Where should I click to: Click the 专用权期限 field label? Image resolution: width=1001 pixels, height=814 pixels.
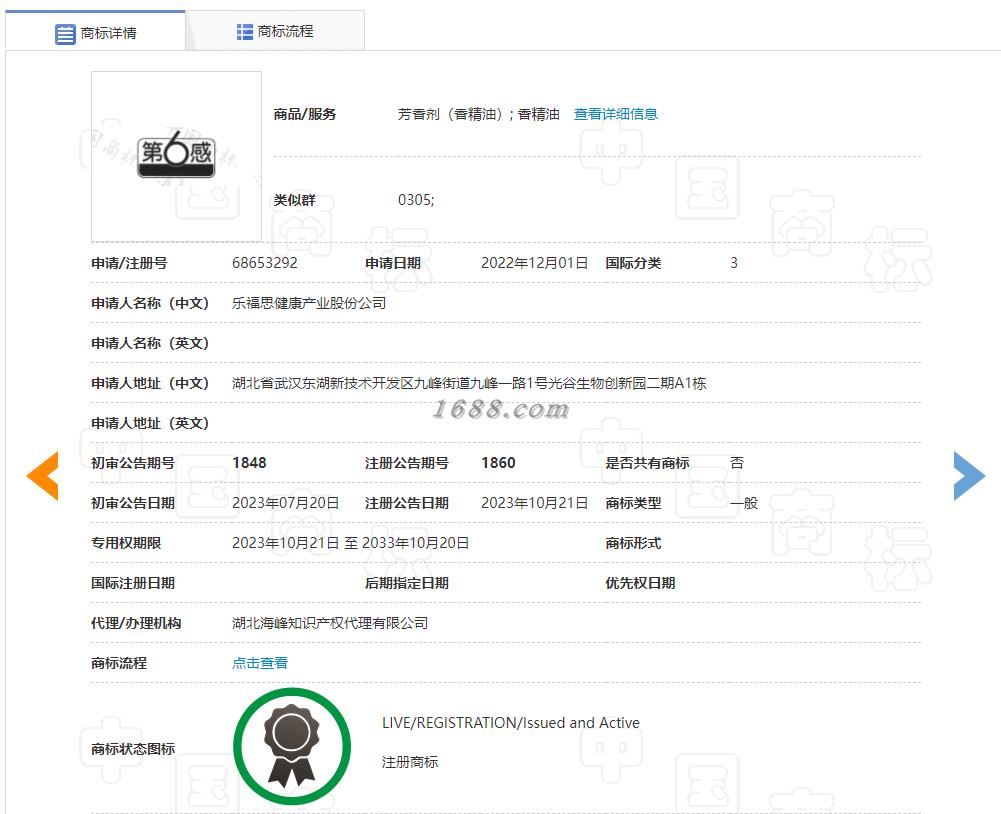coord(126,543)
